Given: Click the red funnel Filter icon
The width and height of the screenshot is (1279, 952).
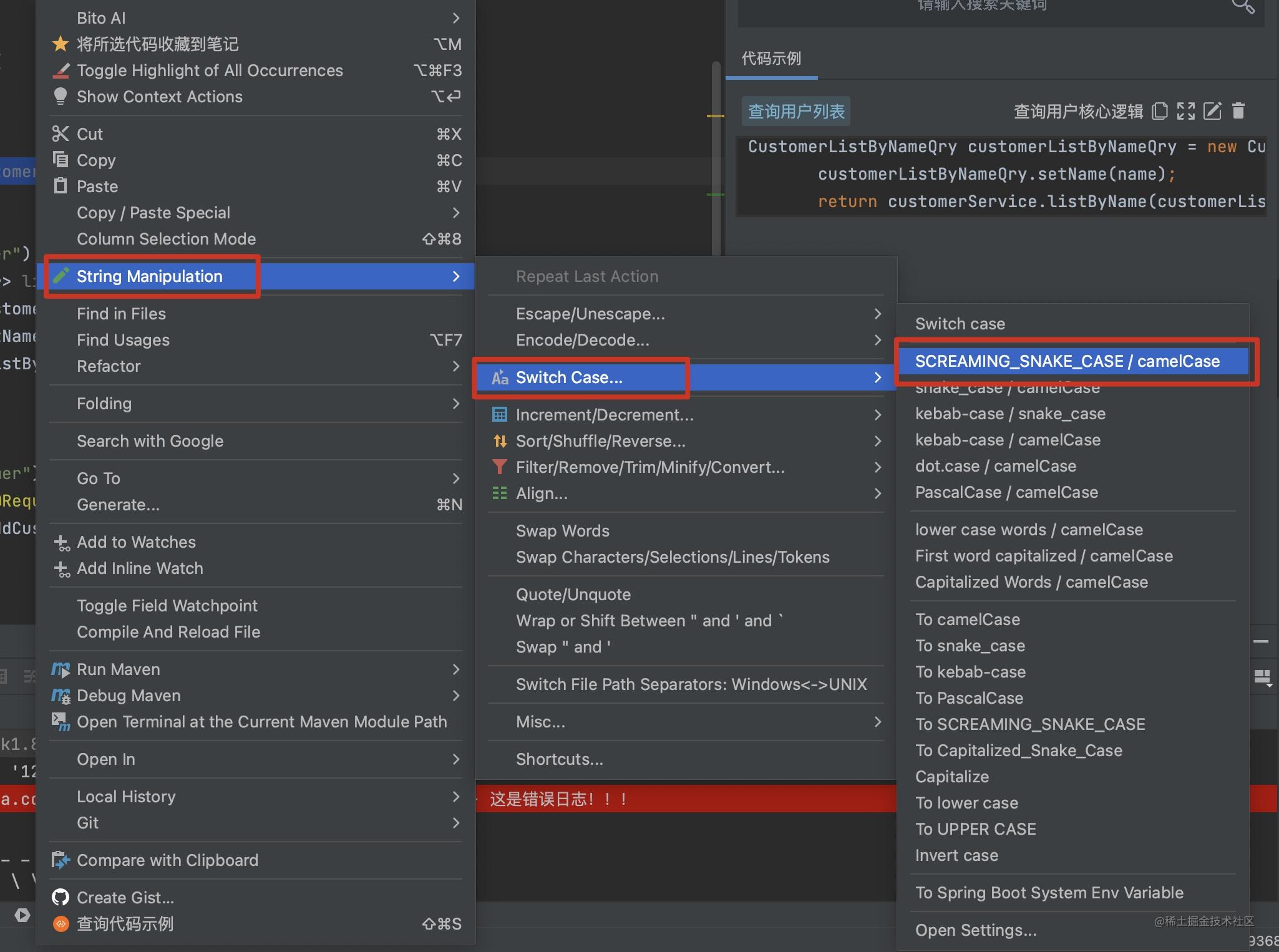Looking at the screenshot, I should [500, 467].
